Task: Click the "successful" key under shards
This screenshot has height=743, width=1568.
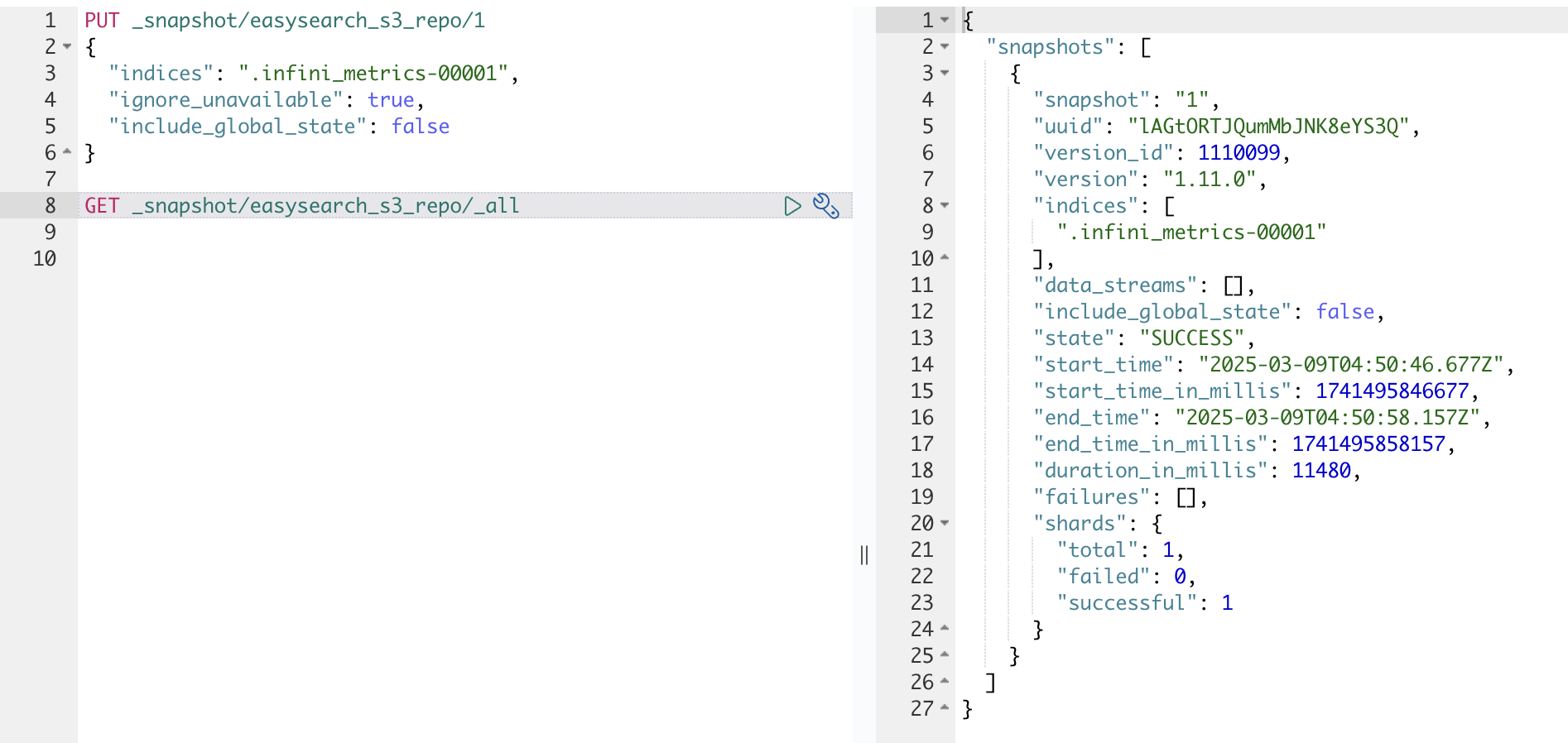Action: [x=1127, y=603]
